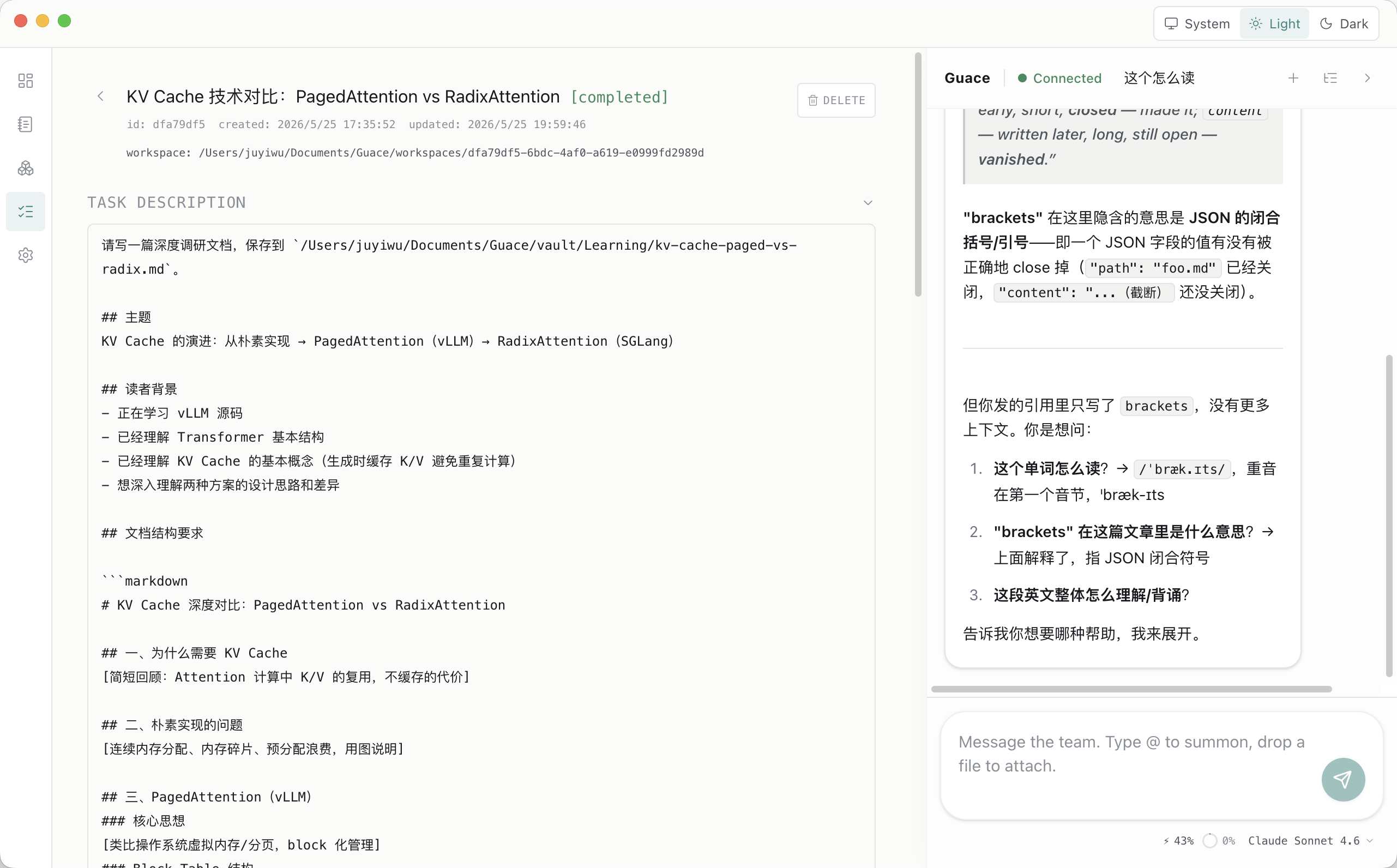Screen dimensions: 1397x868
Task: Click the heading ## 文档结构要求
Action: (x=153, y=533)
